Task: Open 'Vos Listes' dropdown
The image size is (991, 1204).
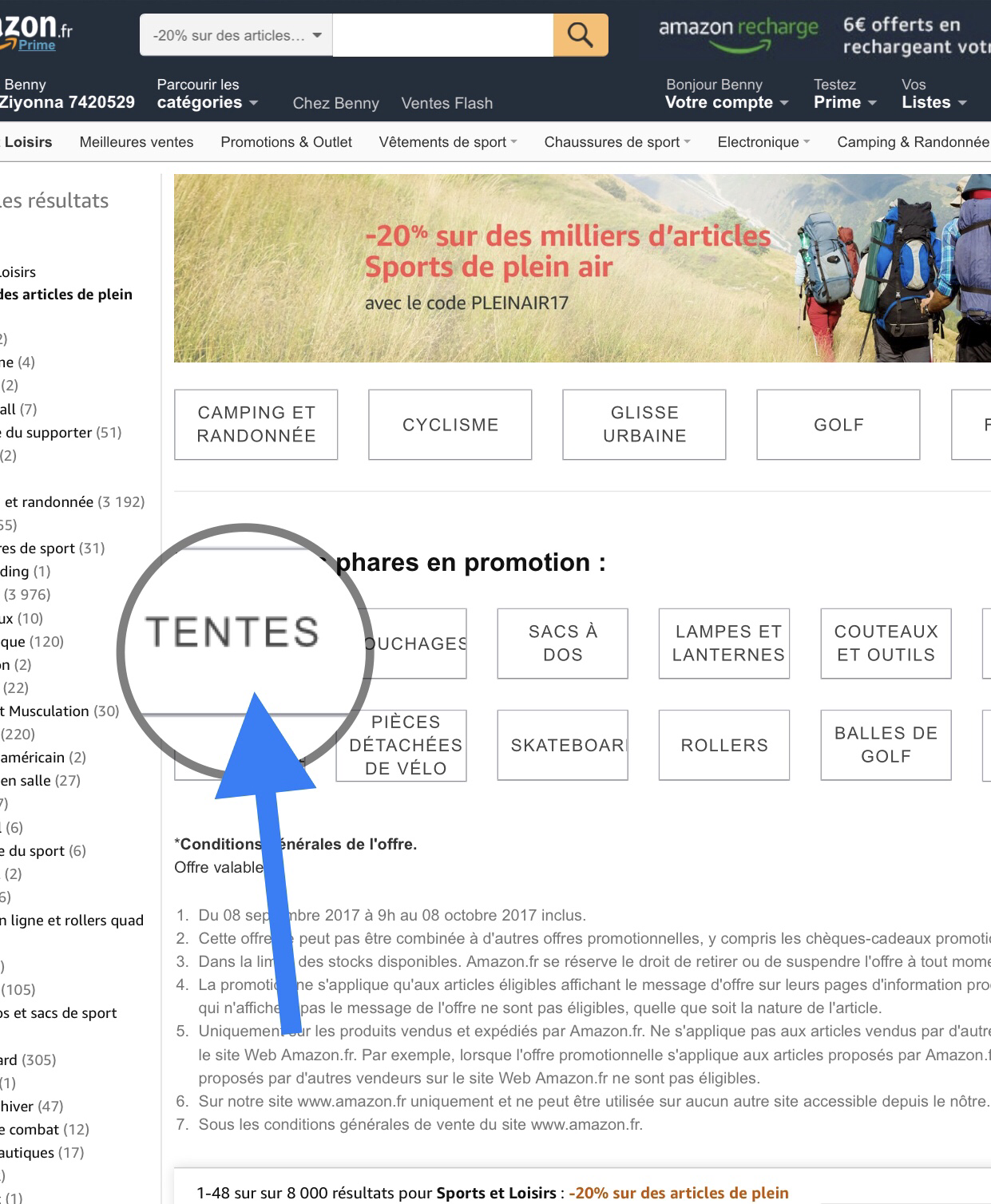Action: tap(934, 93)
